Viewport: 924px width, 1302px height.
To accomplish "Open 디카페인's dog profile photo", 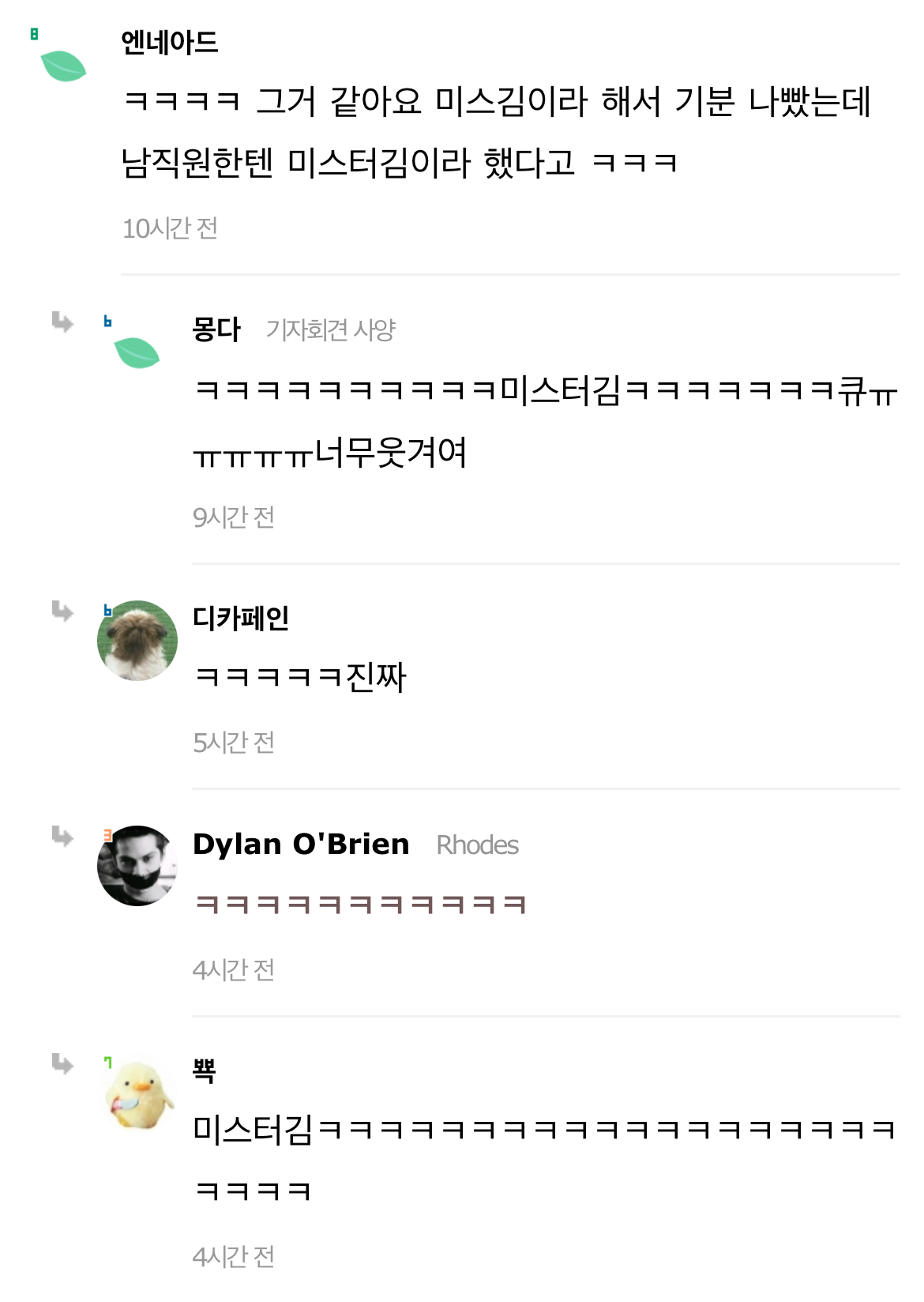I will [x=137, y=641].
